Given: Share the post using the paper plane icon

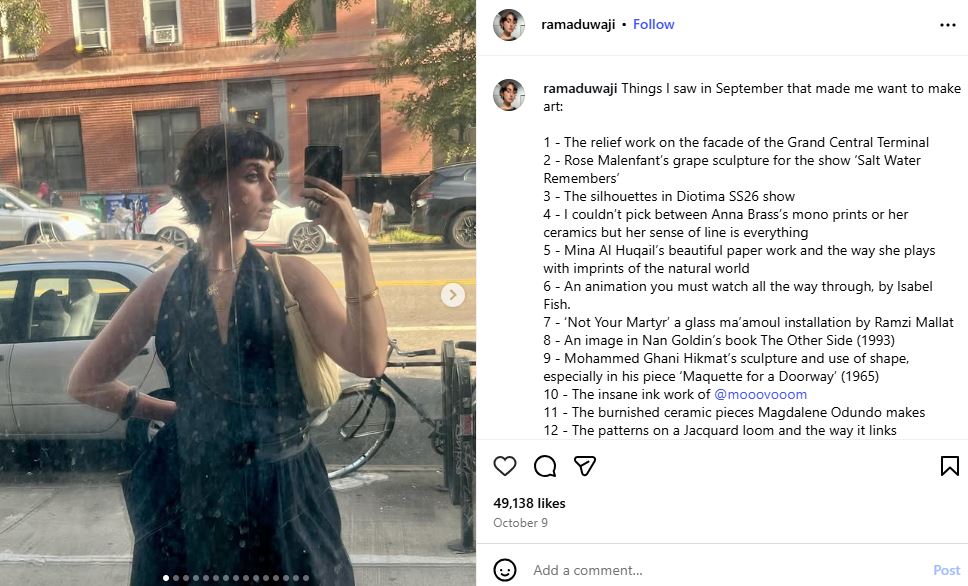Looking at the screenshot, I should click(585, 466).
